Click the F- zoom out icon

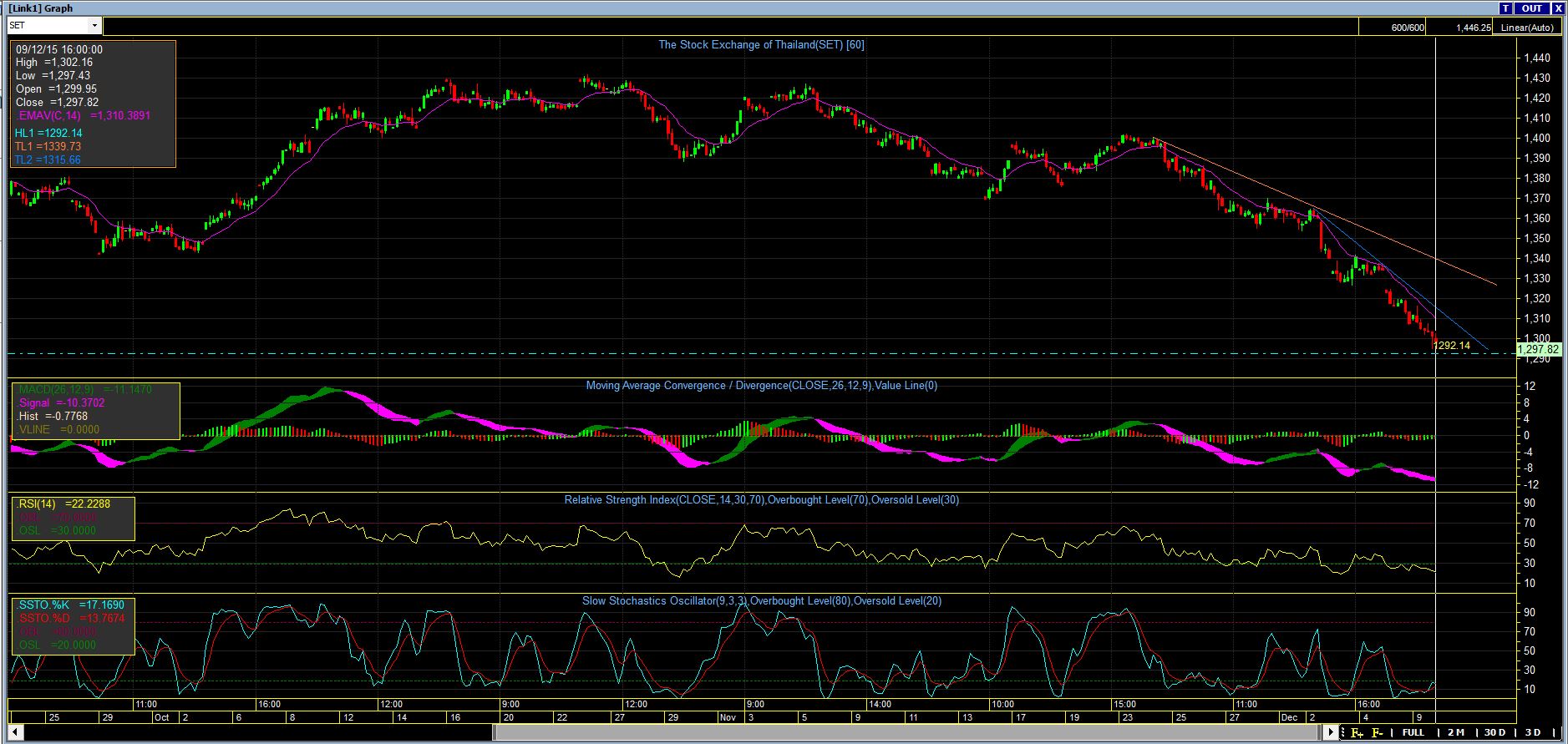pyautogui.click(x=1377, y=732)
